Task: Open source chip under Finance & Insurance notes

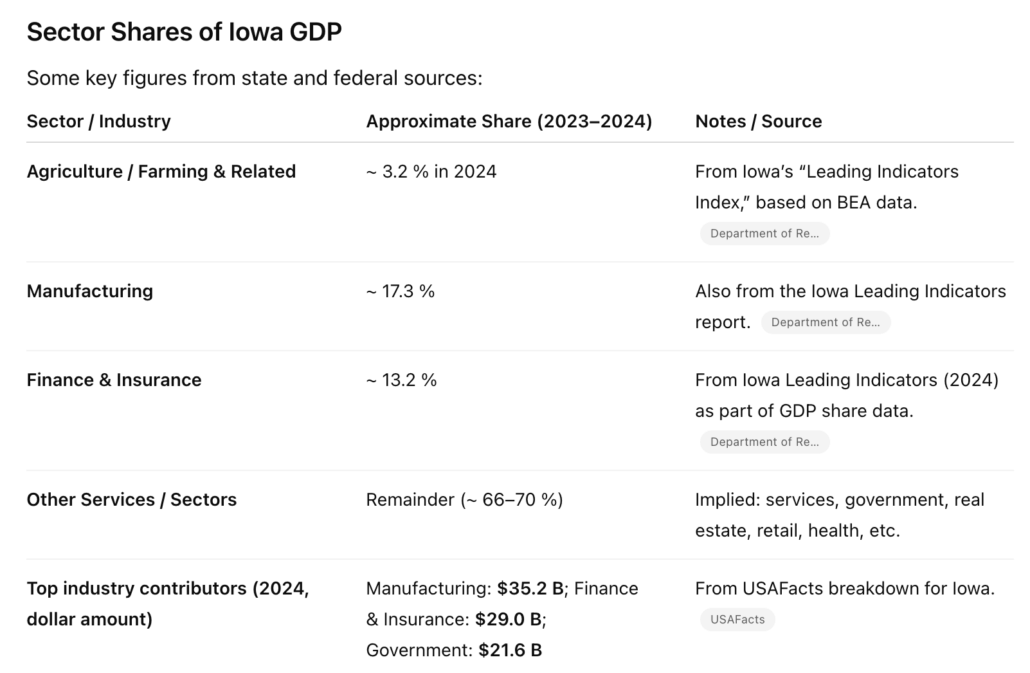Action: (x=764, y=442)
